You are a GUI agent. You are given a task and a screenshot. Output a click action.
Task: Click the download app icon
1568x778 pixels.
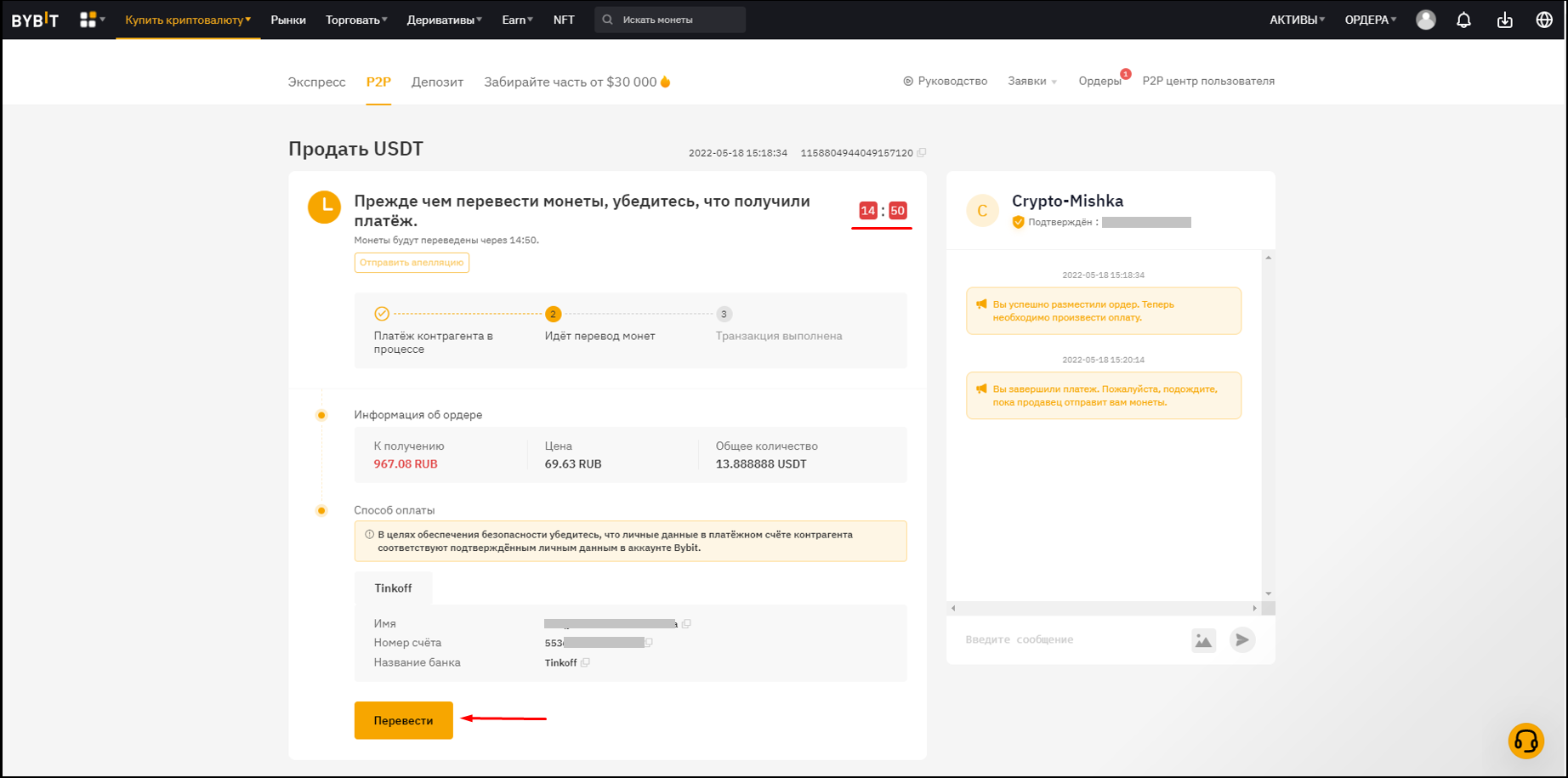pyautogui.click(x=1505, y=20)
